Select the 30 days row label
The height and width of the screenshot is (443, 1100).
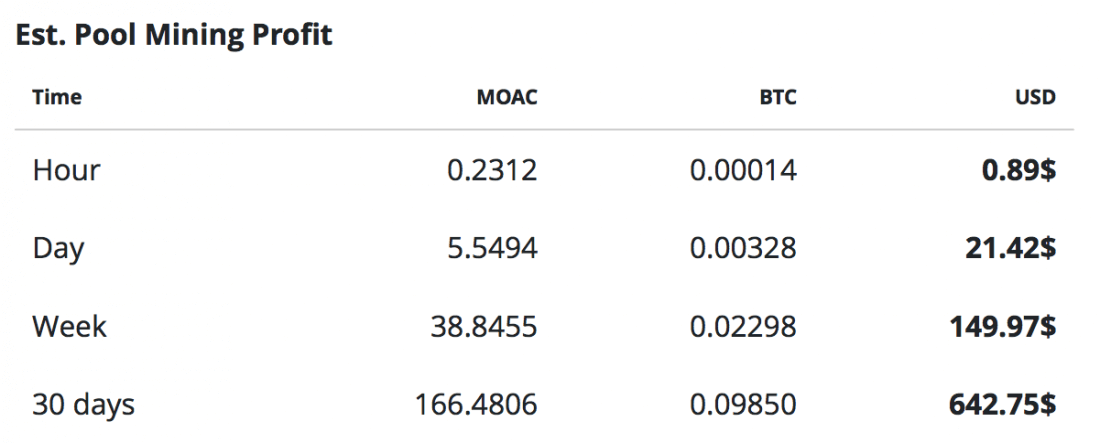83,405
